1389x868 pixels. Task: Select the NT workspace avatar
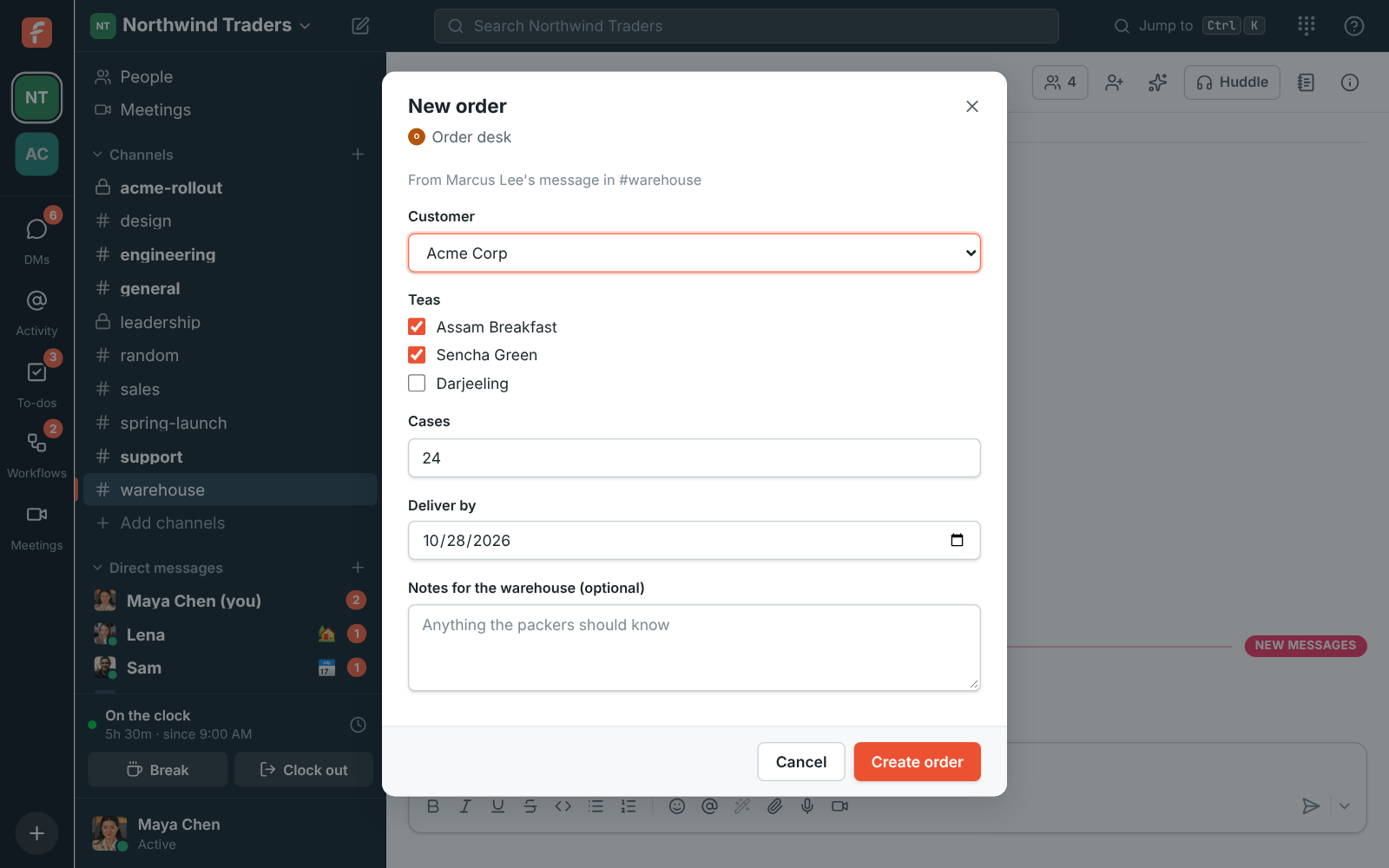click(36, 97)
